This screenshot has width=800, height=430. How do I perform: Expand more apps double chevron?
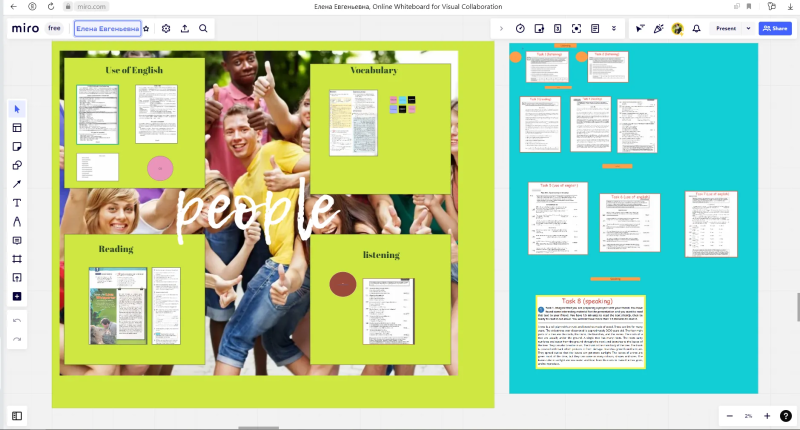click(x=614, y=29)
